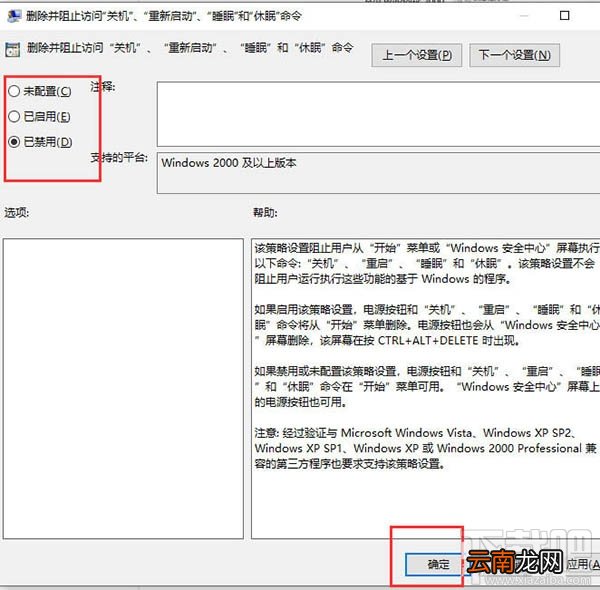
Task: Click the 帮助 help description text area
Action: [426, 389]
